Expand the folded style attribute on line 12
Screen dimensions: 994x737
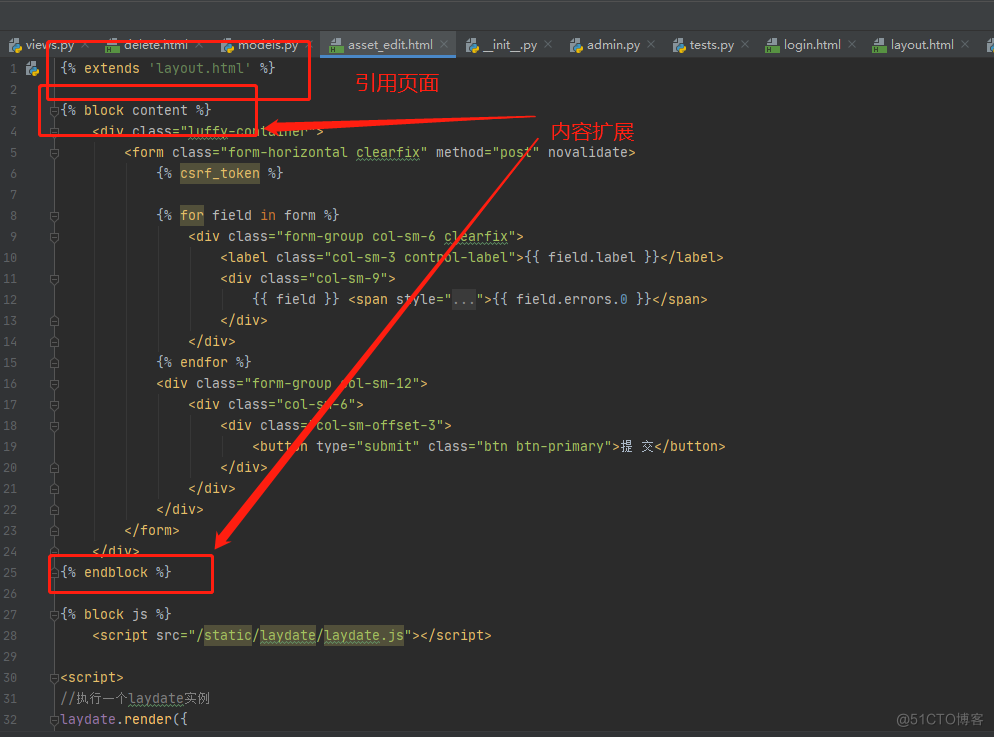tap(464, 300)
